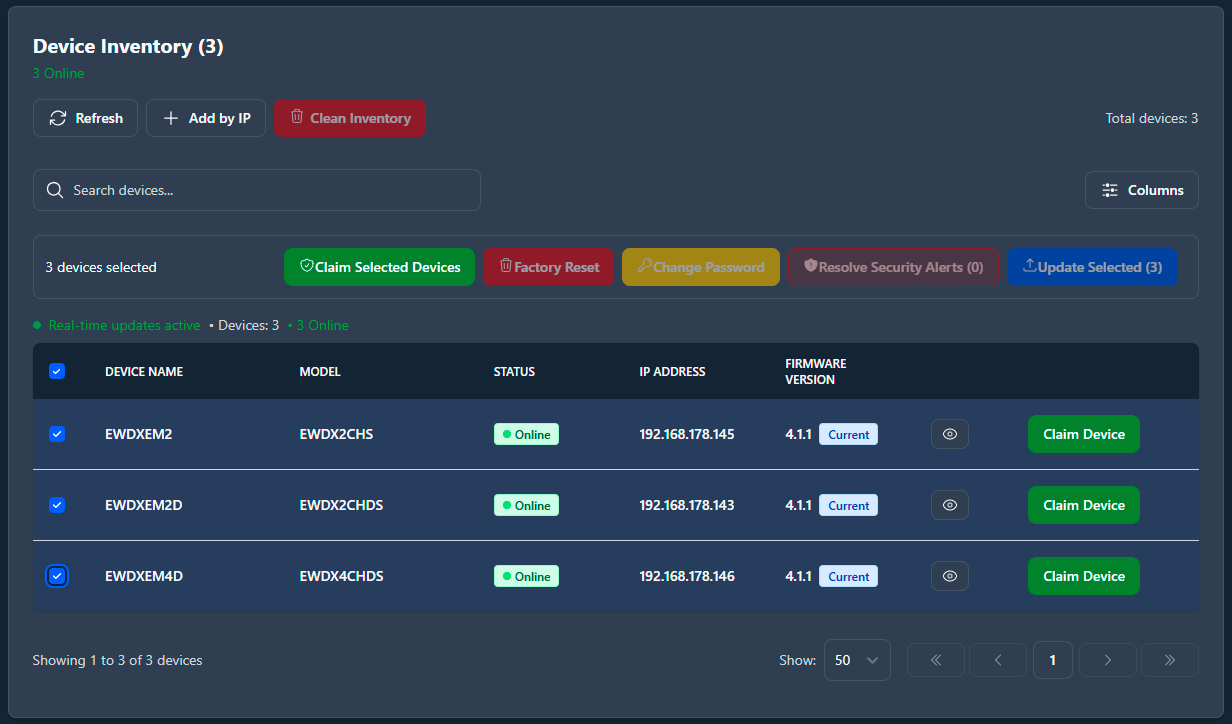This screenshot has width=1232, height=724.
Task: Click trash icon in Clean Inventory
Action: [297, 117]
